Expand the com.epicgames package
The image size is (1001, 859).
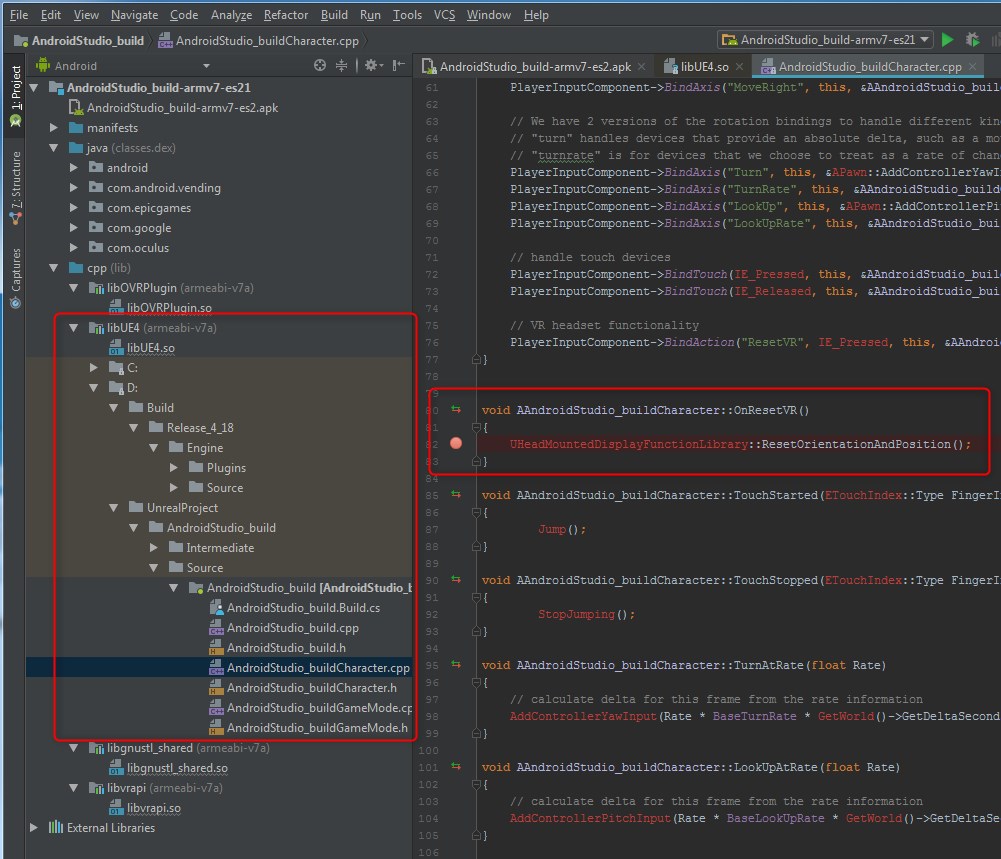(x=74, y=207)
